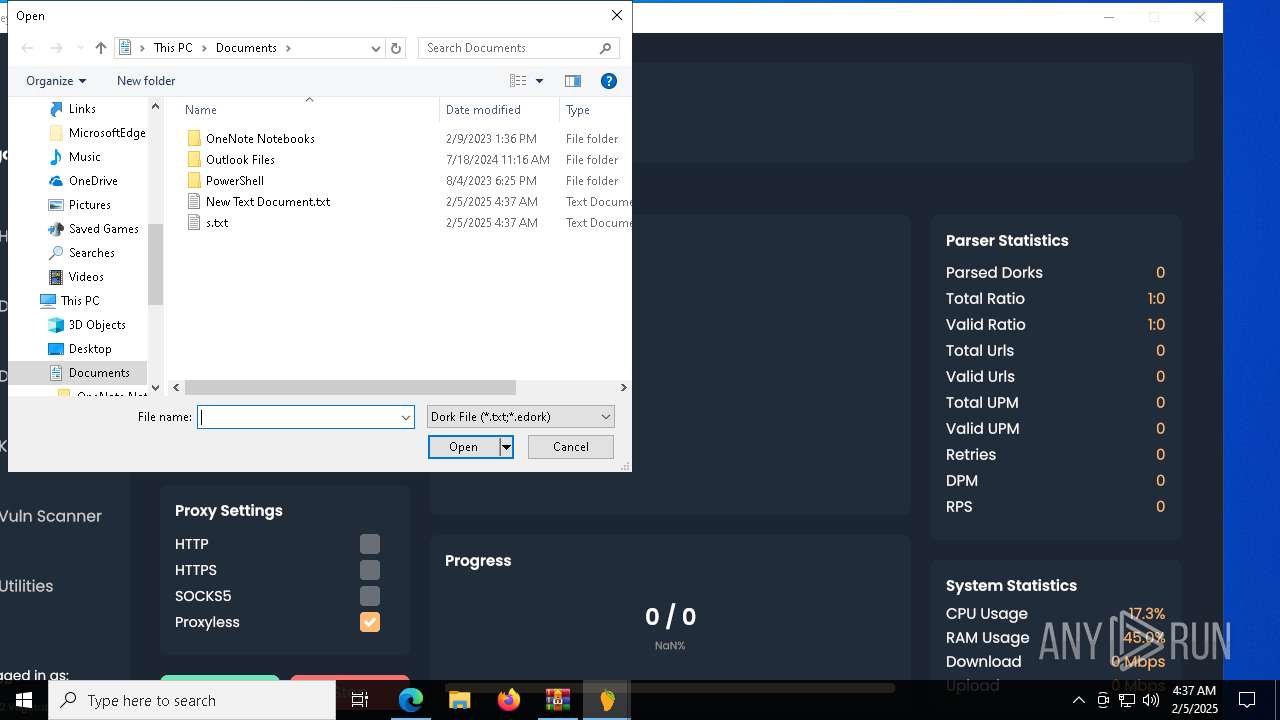This screenshot has height=720, width=1280.
Task: Cancel the Open dialog
Action: (571, 447)
